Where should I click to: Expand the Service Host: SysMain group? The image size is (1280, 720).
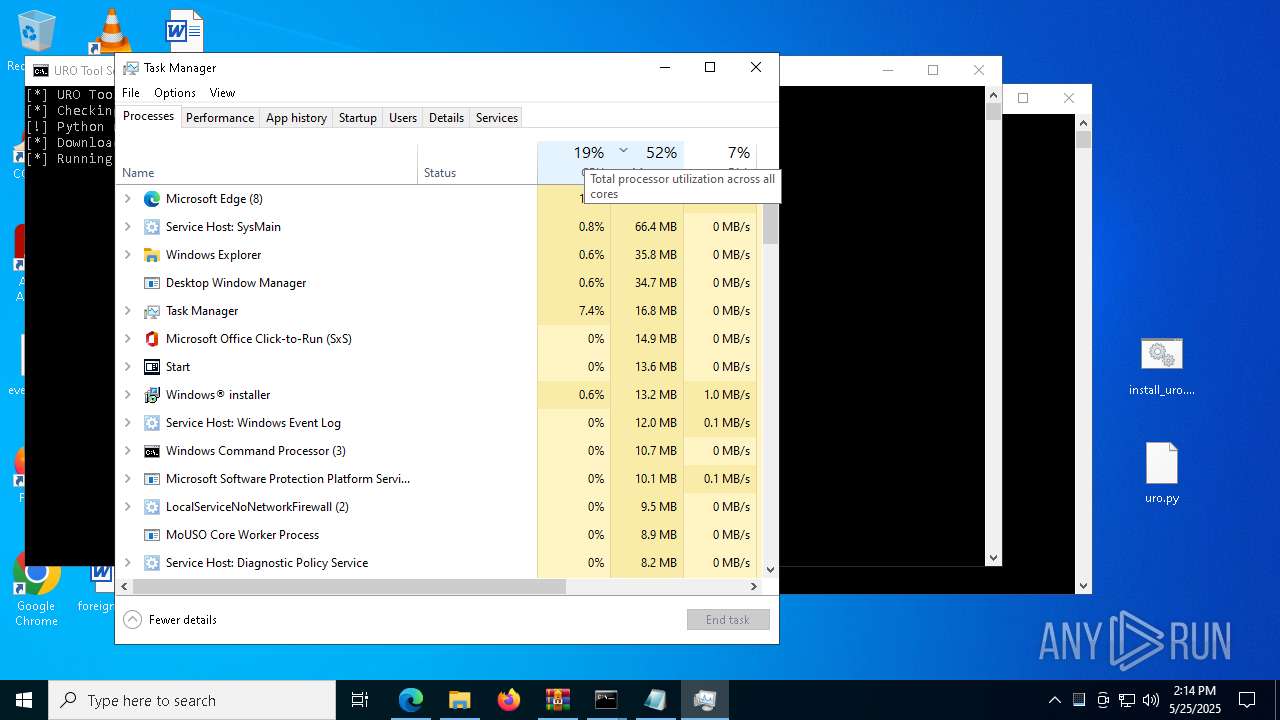pos(127,227)
